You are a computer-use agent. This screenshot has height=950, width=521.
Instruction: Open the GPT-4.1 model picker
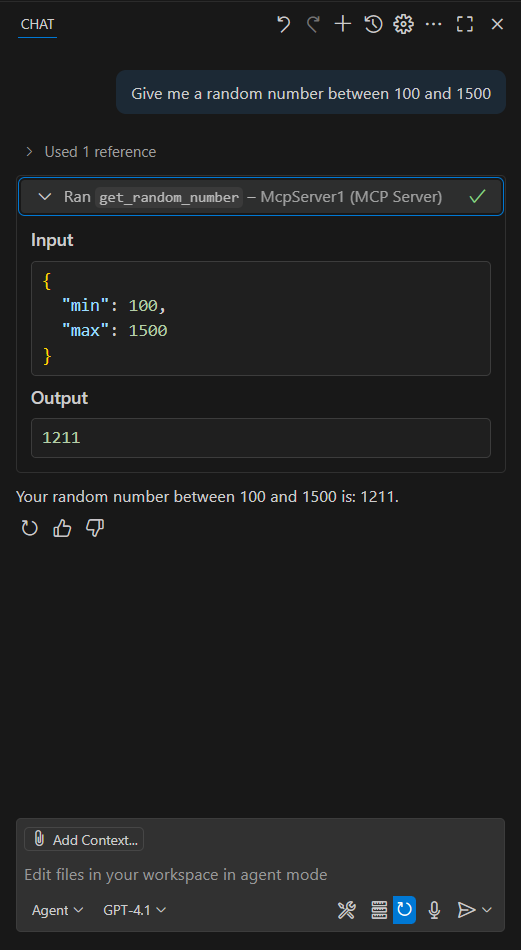coord(134,909)
